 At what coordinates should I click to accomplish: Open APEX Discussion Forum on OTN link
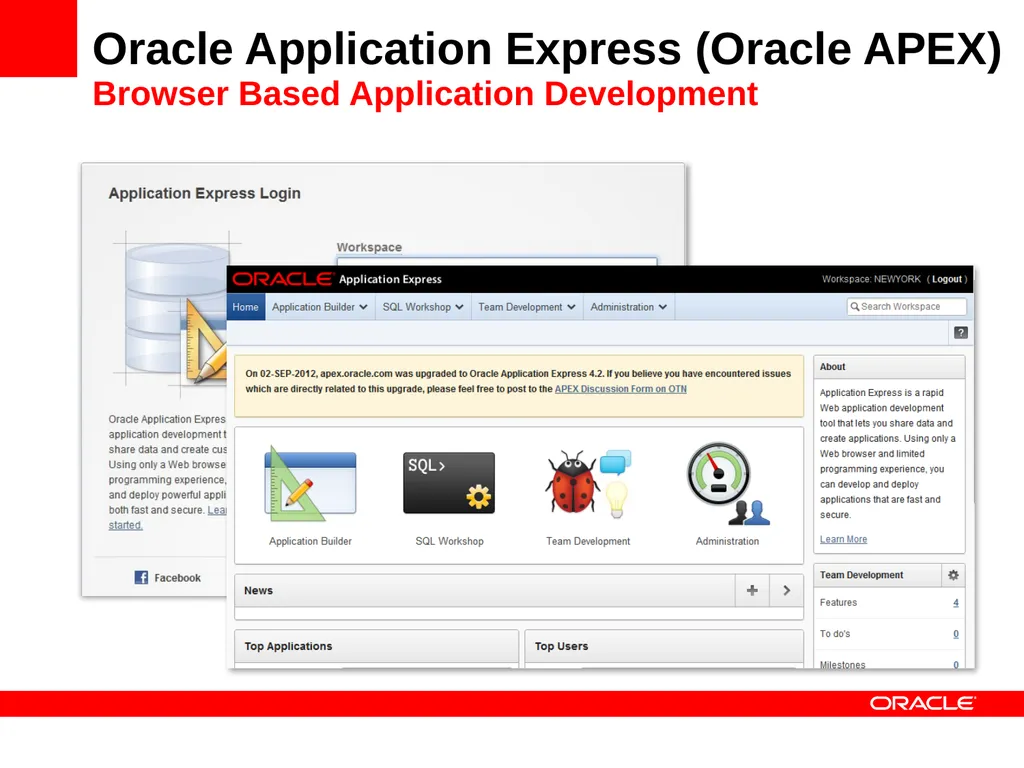620,389
